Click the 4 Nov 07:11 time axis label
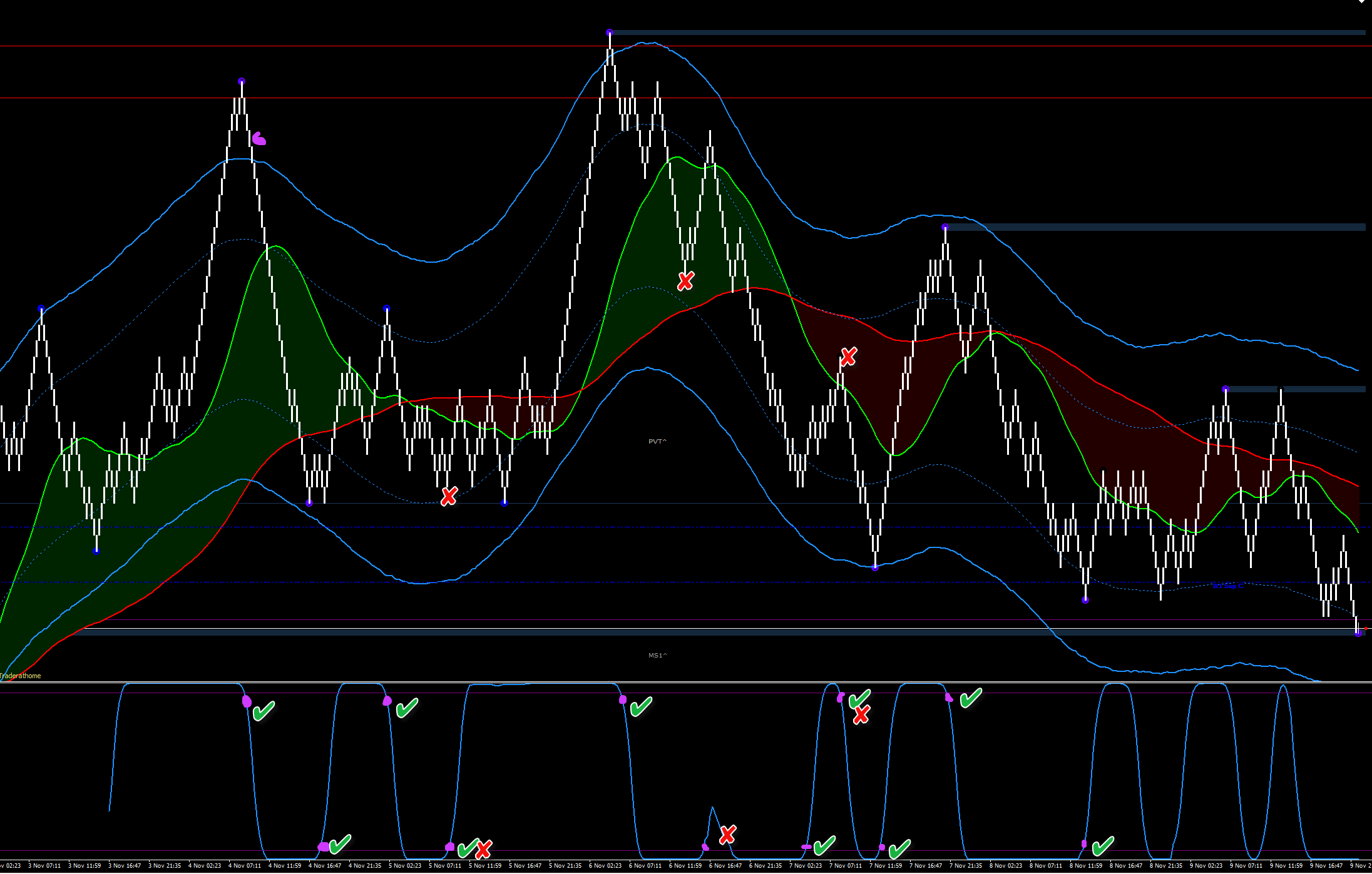This screenshot has height=874, width=1372. [x=245, y=866]
